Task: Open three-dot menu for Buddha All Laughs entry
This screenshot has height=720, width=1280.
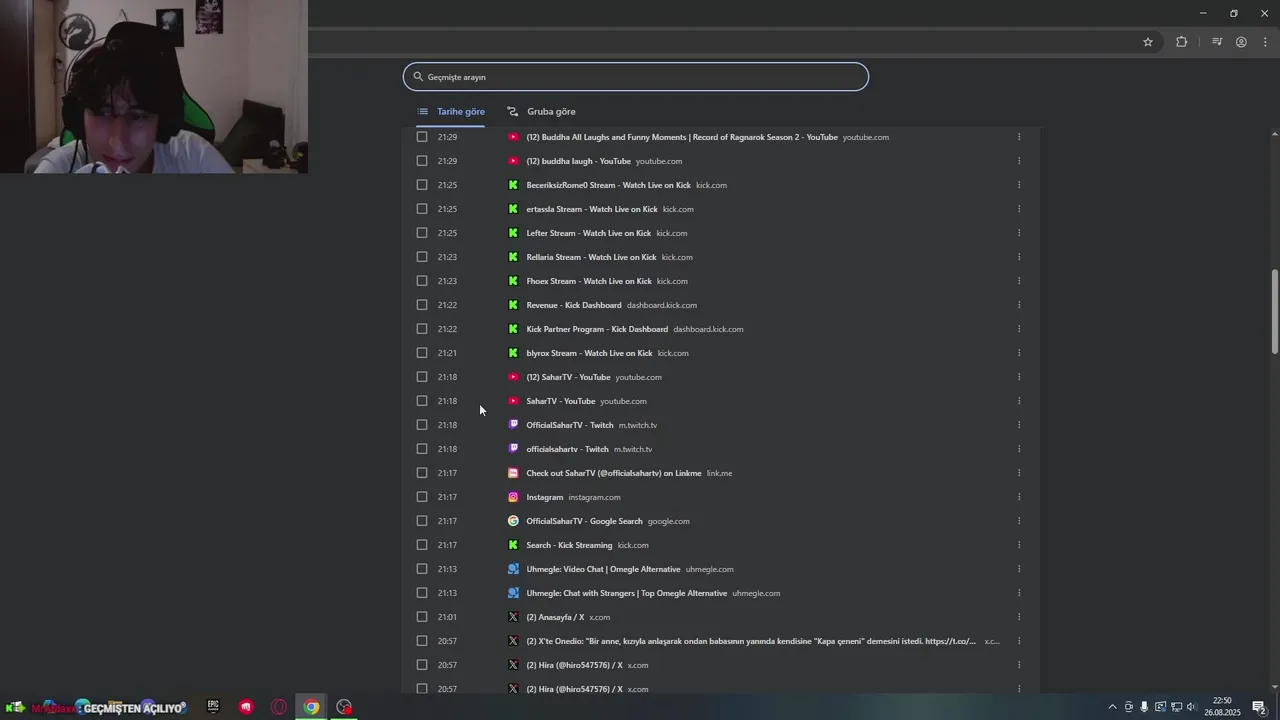Action: (x=1019, y=137)
